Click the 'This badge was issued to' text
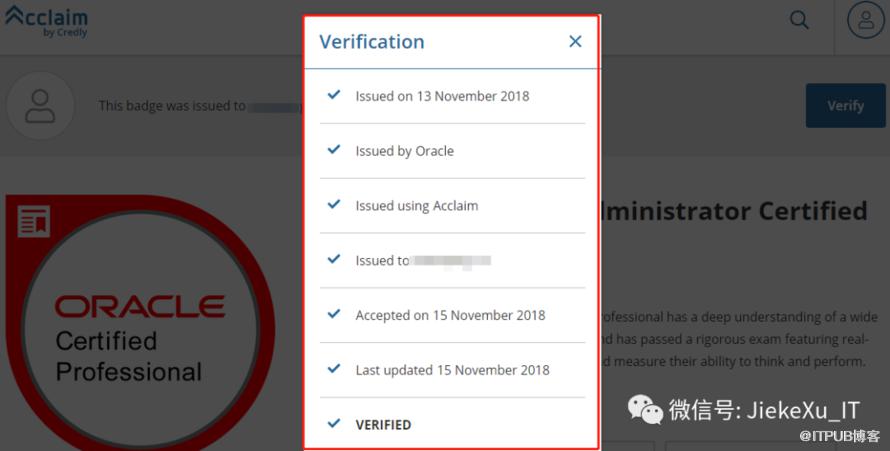The width and height of the screenshot is (890, 451). pos(172,105)
